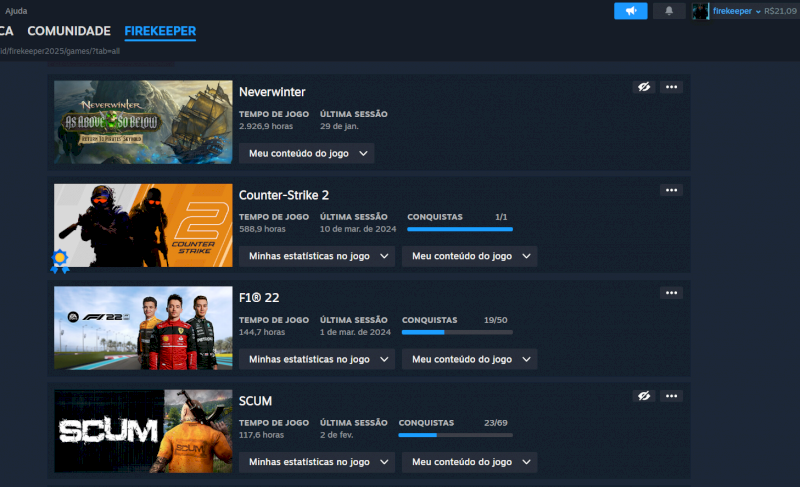Click the blue ribbon badge on Counter-Strike 2
Image resolution: width=800 pixels, height=487 pixels.
[x=60, y=262]
